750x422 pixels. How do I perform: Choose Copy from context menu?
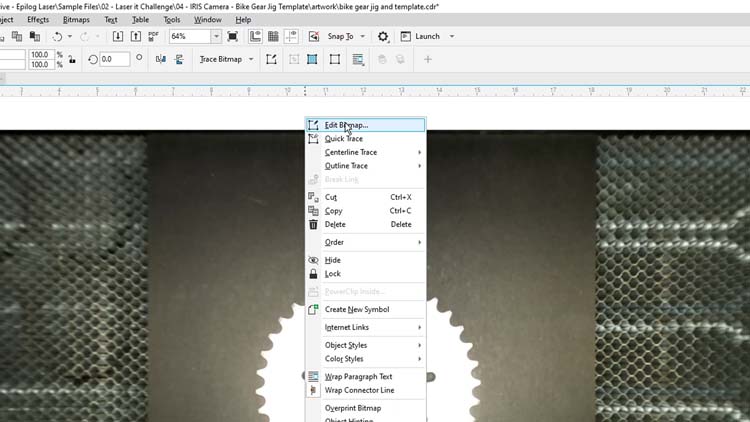click(365, 211)
